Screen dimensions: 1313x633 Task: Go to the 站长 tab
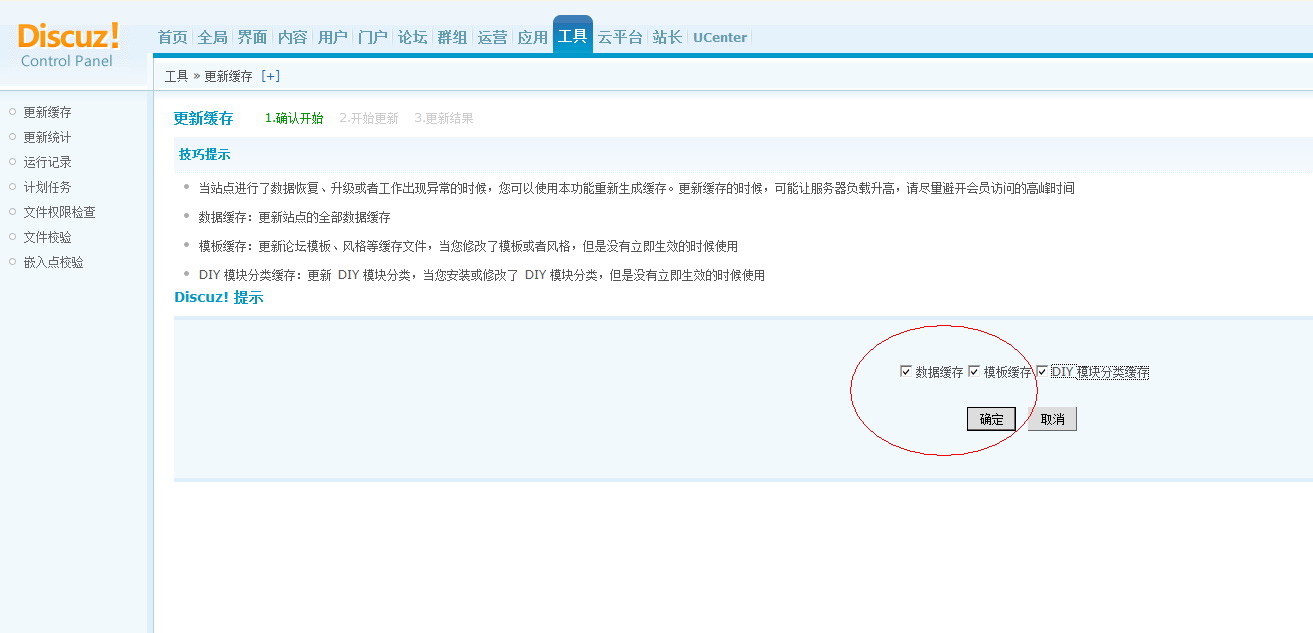tap(667, 37)
